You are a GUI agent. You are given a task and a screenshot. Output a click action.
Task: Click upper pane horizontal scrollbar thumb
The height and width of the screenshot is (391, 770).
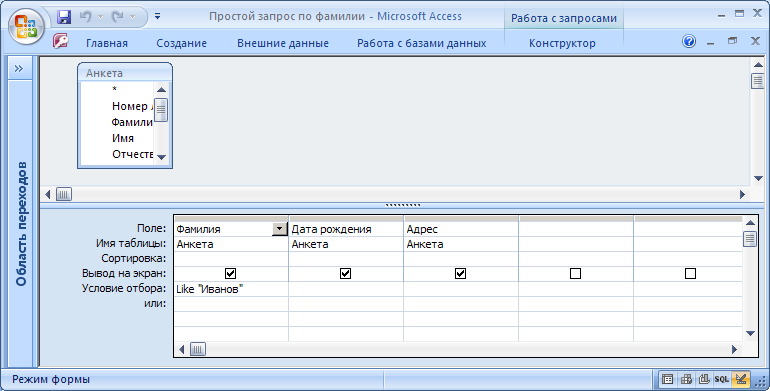(64, 195)
